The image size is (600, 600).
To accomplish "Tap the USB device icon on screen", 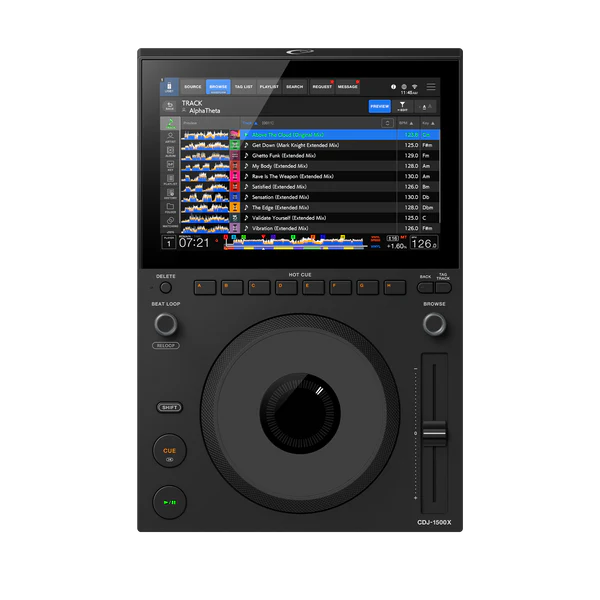I will 169,87.
